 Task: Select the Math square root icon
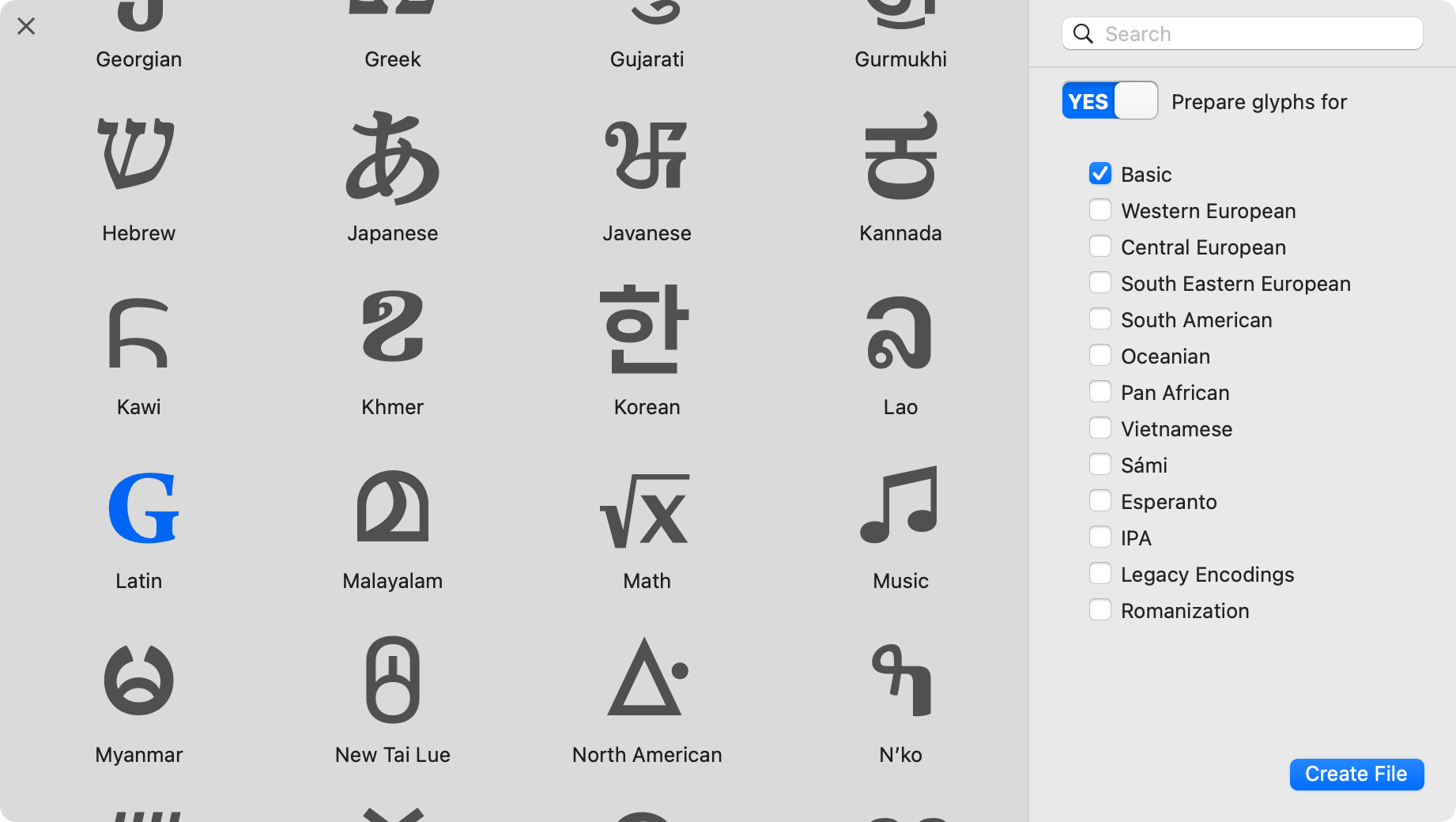click(x=645, y=511)
